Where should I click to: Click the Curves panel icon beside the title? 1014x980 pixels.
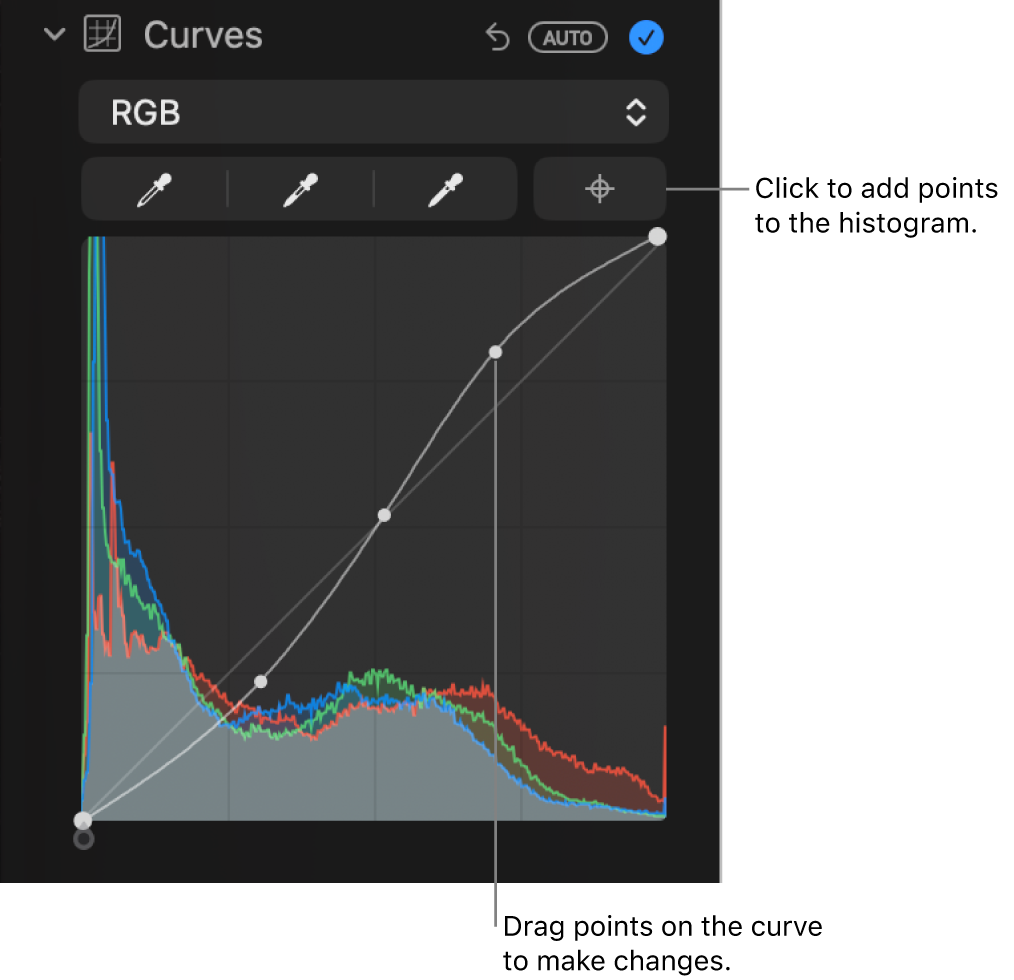(x=103, y=34)
